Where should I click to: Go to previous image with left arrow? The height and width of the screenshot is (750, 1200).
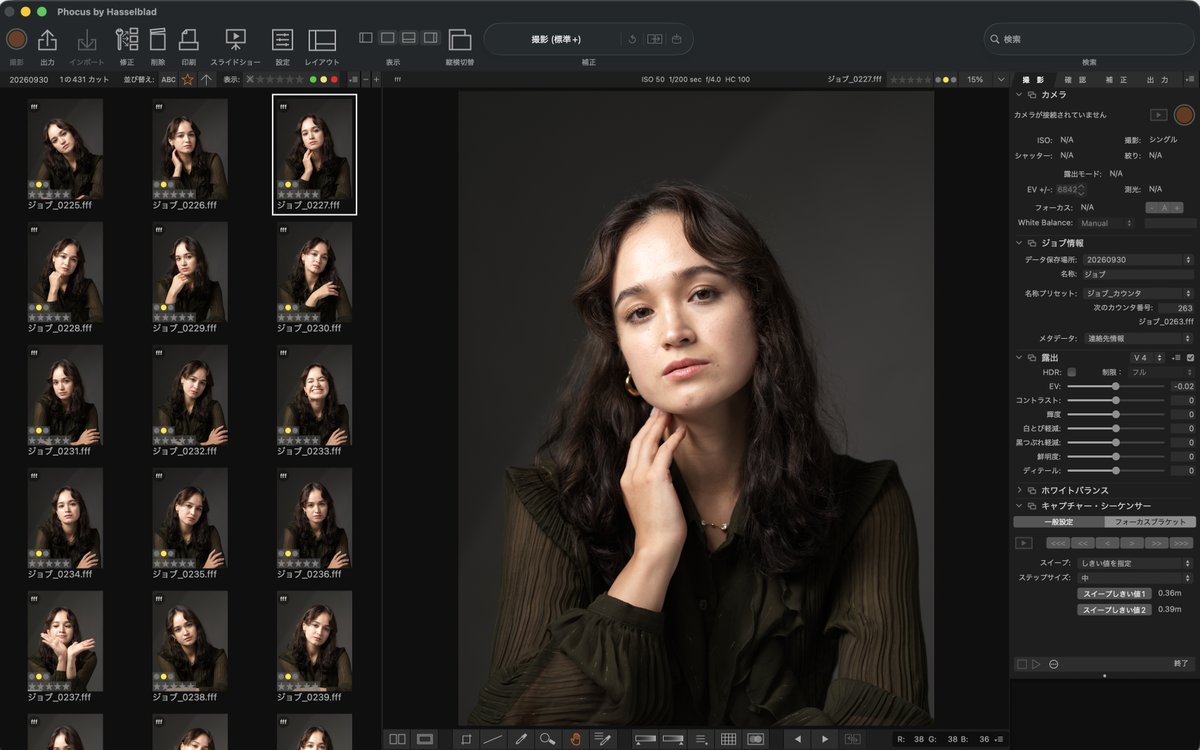797,739
